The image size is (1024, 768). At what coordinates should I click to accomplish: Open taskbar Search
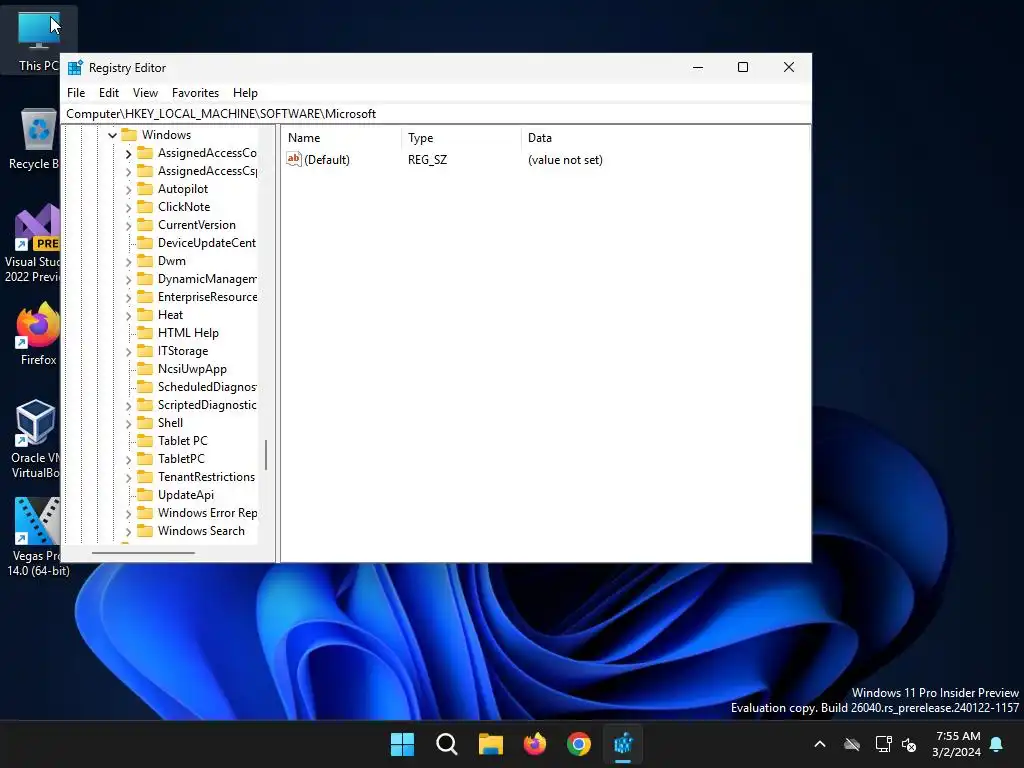pyautogui.click(x=447, y=744)
